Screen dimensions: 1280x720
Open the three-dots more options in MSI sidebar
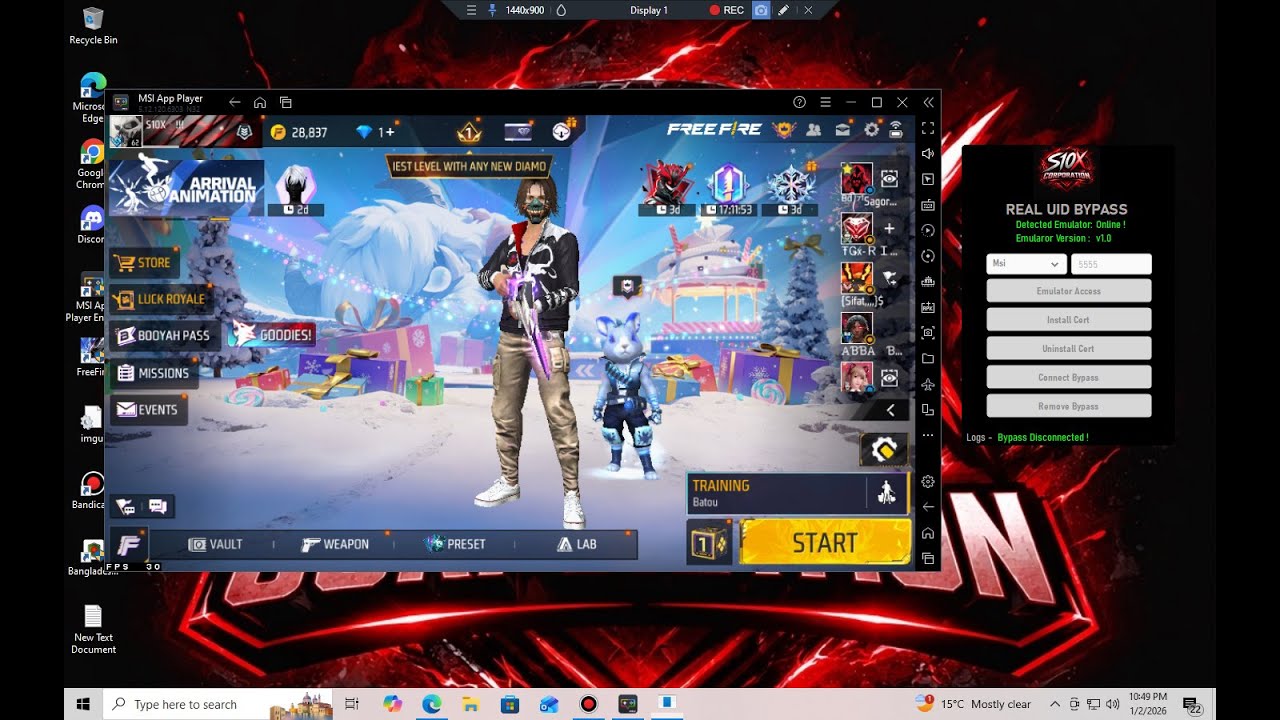pos(928,436)
